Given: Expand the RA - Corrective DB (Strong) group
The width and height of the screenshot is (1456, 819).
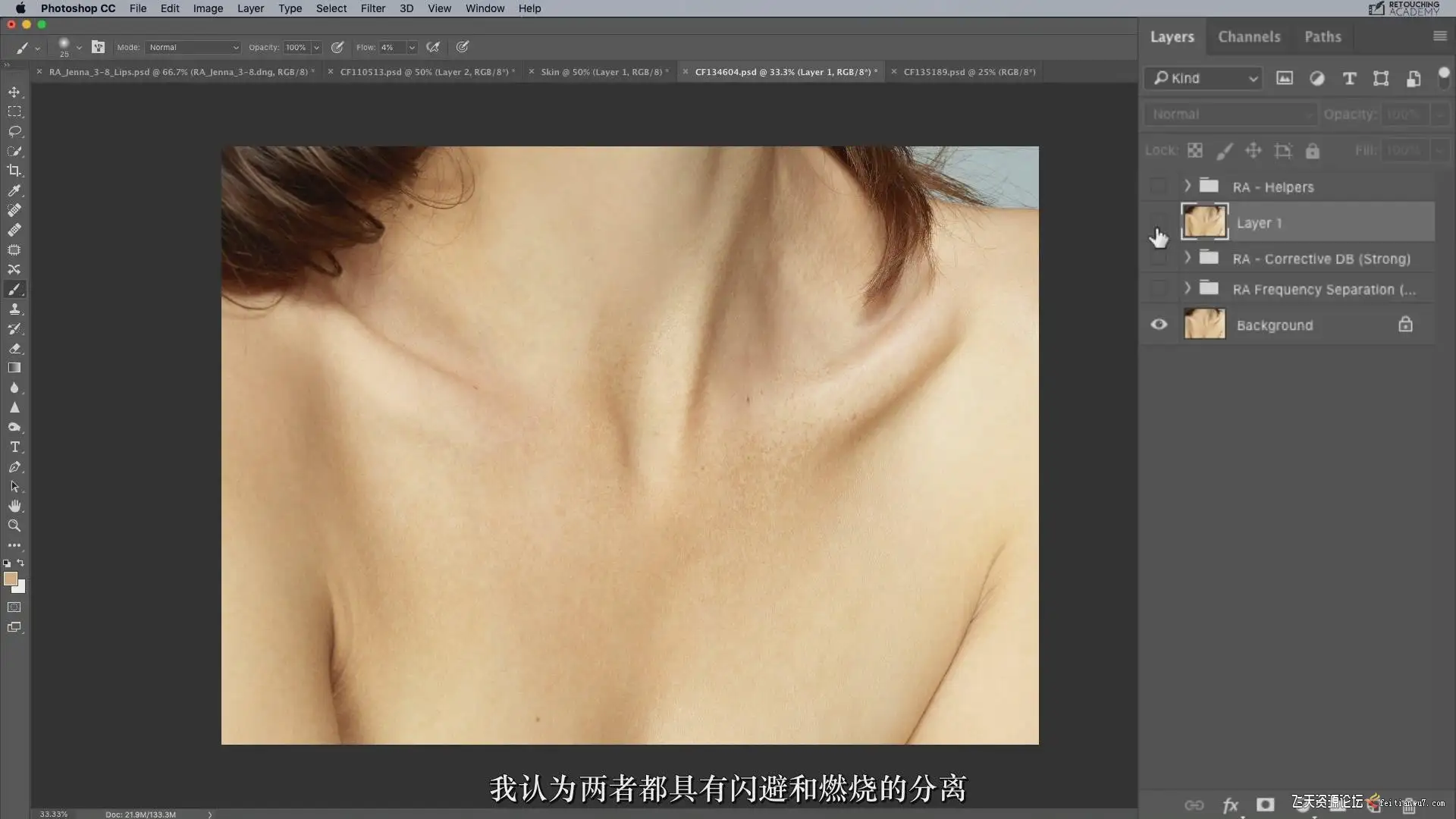Looking at the screenshot, I should [x=1188, y=258].
